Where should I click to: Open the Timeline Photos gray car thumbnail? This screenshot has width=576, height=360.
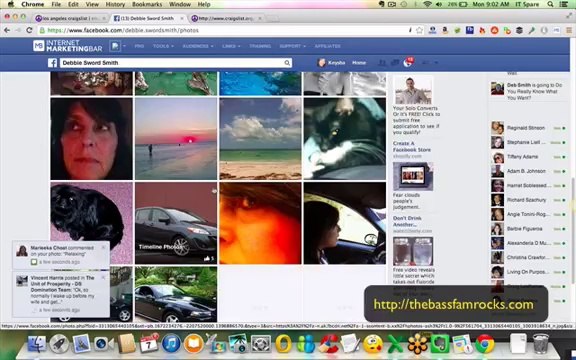click(x=176, y=223)
